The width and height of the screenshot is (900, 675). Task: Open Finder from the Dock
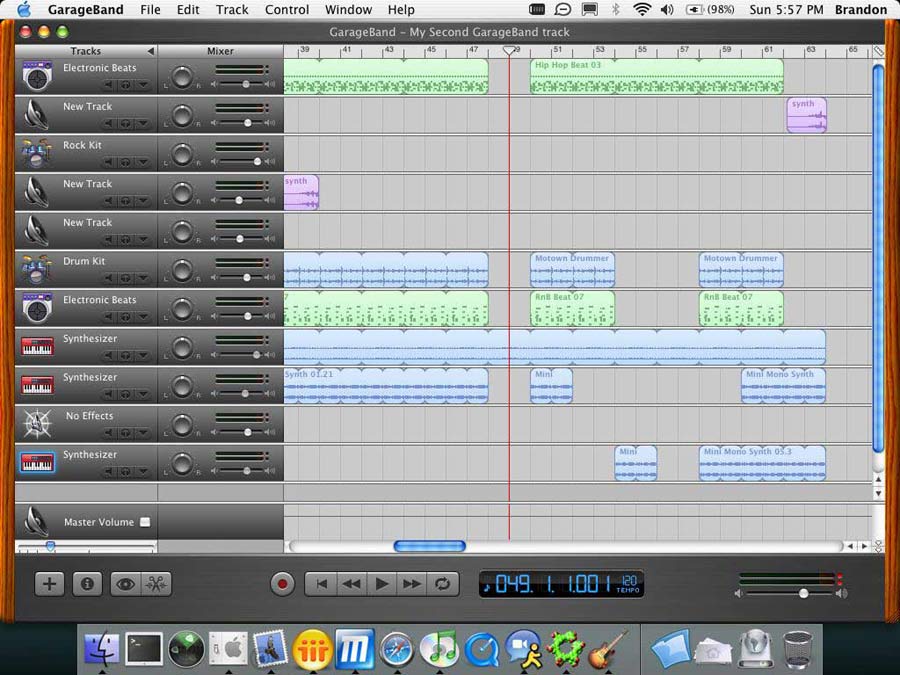click(102, 649)
